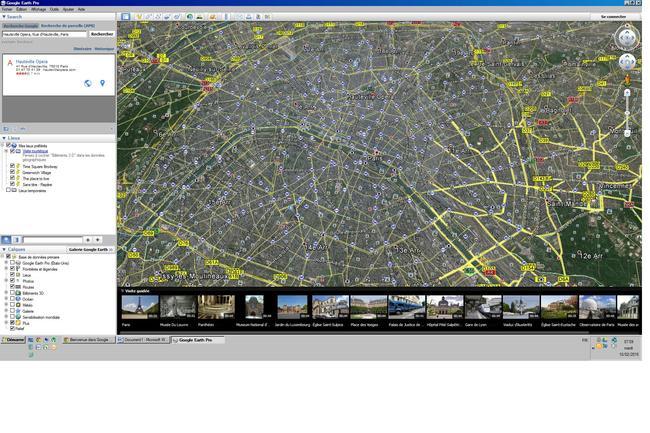Image resolution: width=650 pixels, height=433 pixels.
Task: Click zoom out minus below the zoom slider
Action: pyautogui.click(x=627, y=133)
